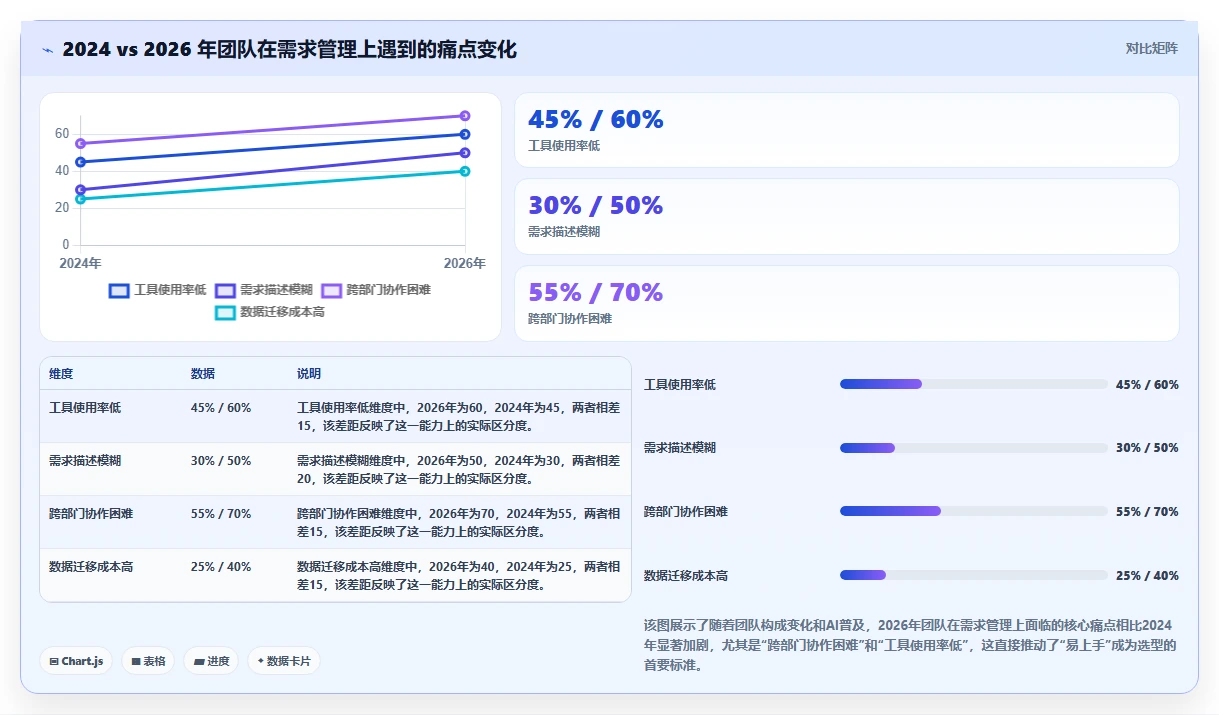Click the 对比矩阵 label in the header
The height and width of the screenshot is (715, 1219).
pyautogui.click(x=1152, y=48)
